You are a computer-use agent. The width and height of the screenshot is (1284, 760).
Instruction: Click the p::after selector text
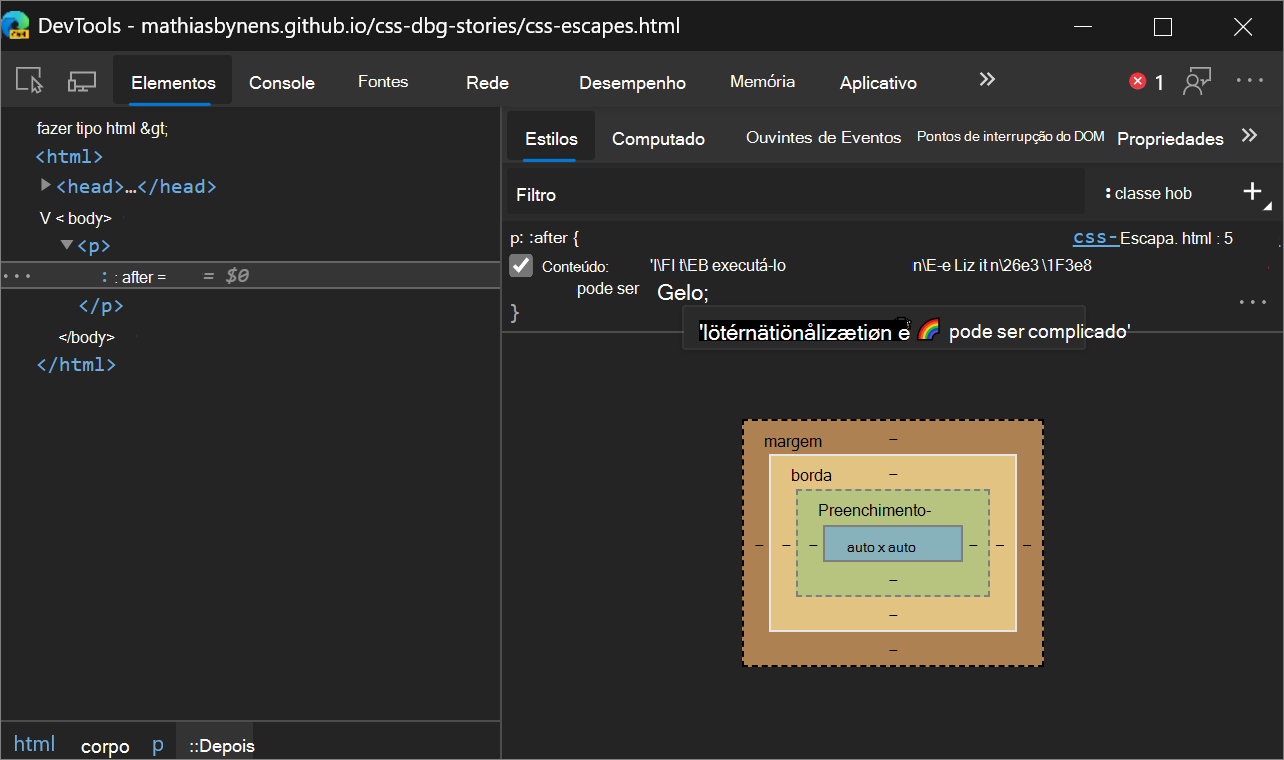pos(544,238)
